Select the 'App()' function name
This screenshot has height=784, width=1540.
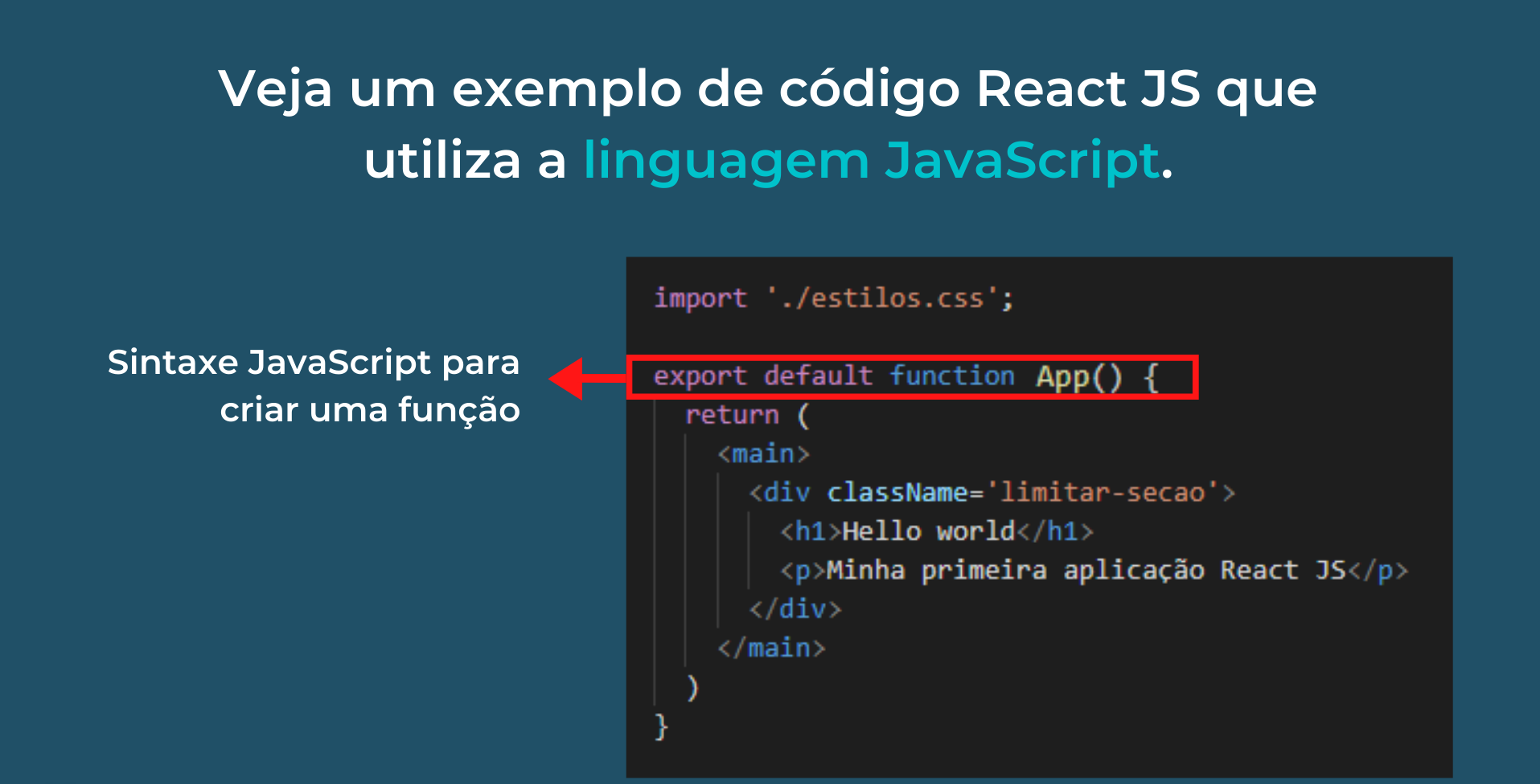pyautogui.click(x=1078, y=376)
